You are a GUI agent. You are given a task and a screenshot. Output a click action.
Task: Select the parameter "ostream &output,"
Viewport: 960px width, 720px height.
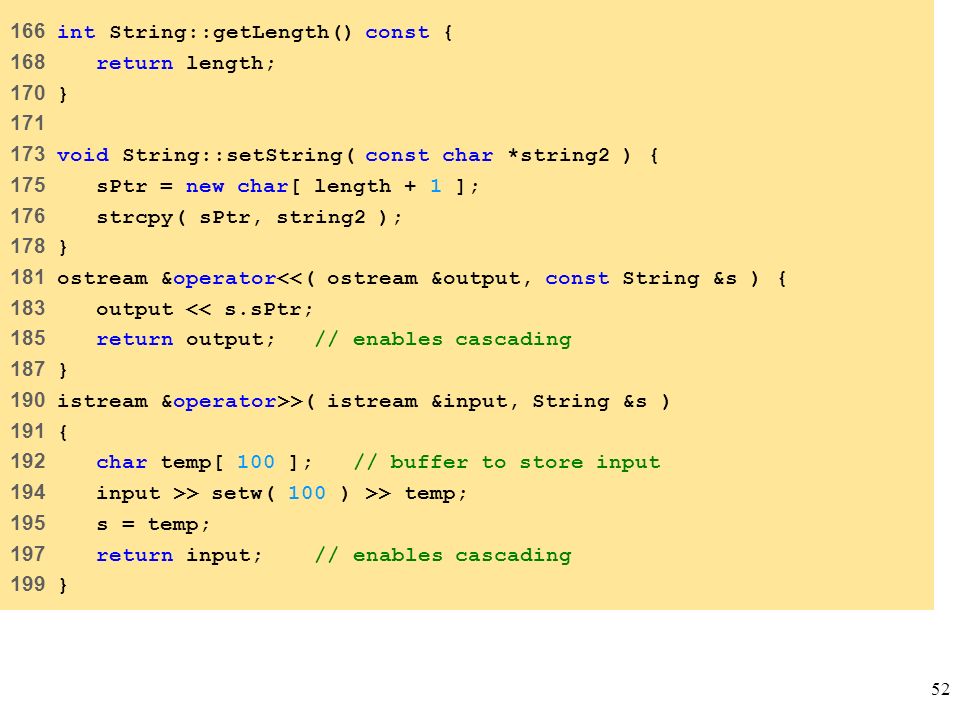[x=429, y=279]
